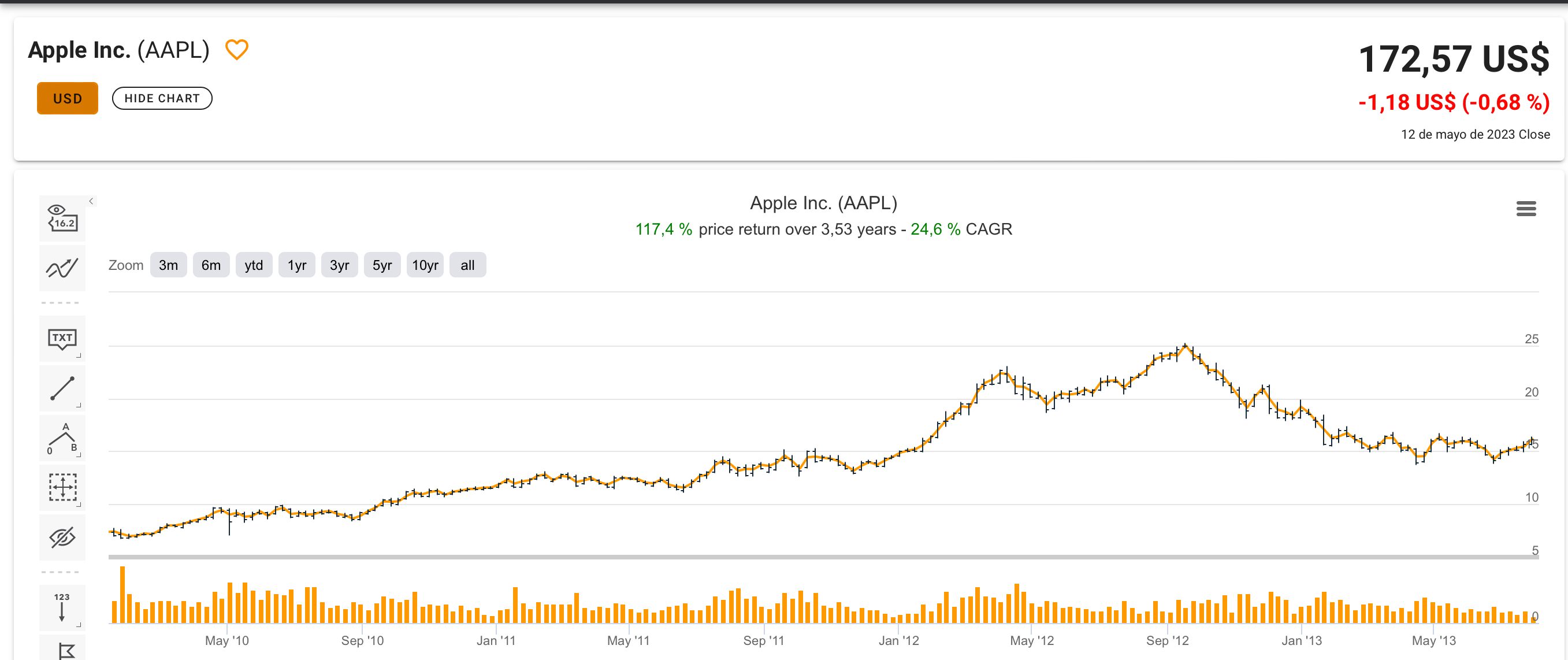1568x660 pixels.
Task: Set chart zoom to 3yr
Action: pyautogui.click(x=340, y=265)
